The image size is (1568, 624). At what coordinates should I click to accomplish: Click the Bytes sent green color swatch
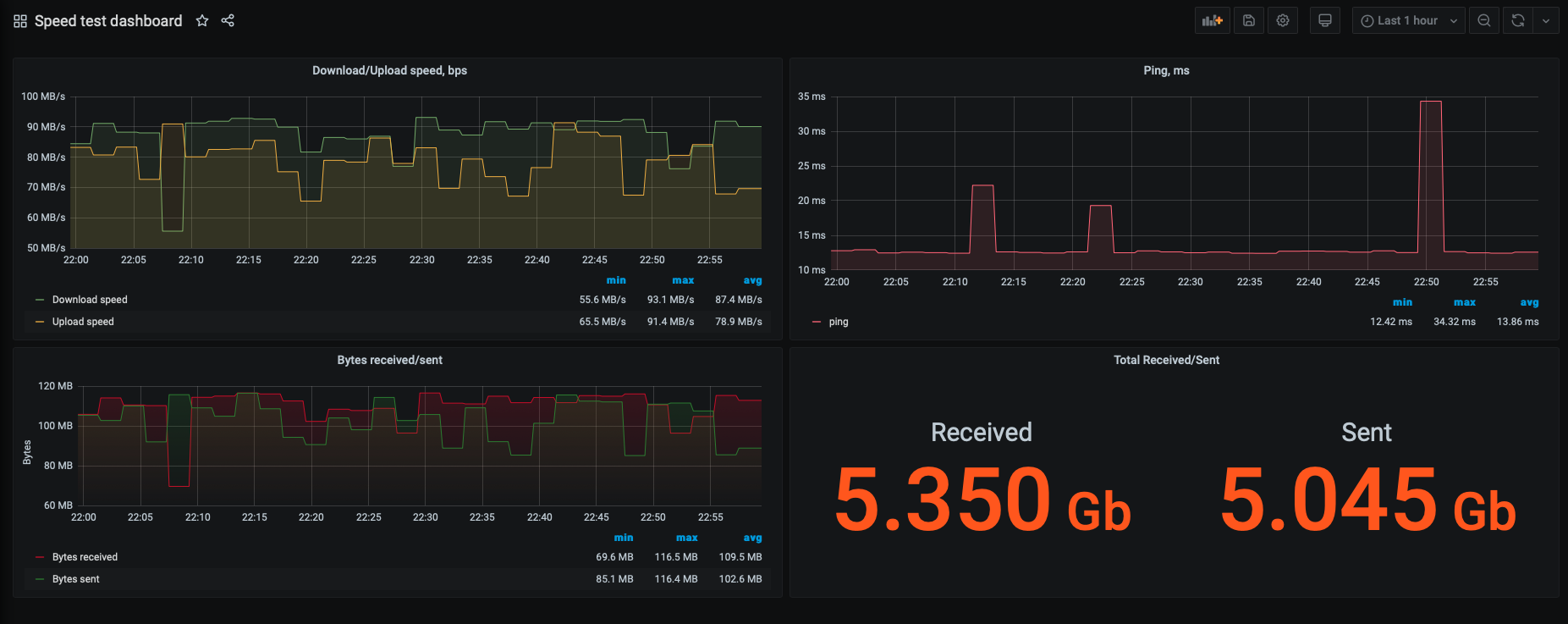[x=40, y=579]
